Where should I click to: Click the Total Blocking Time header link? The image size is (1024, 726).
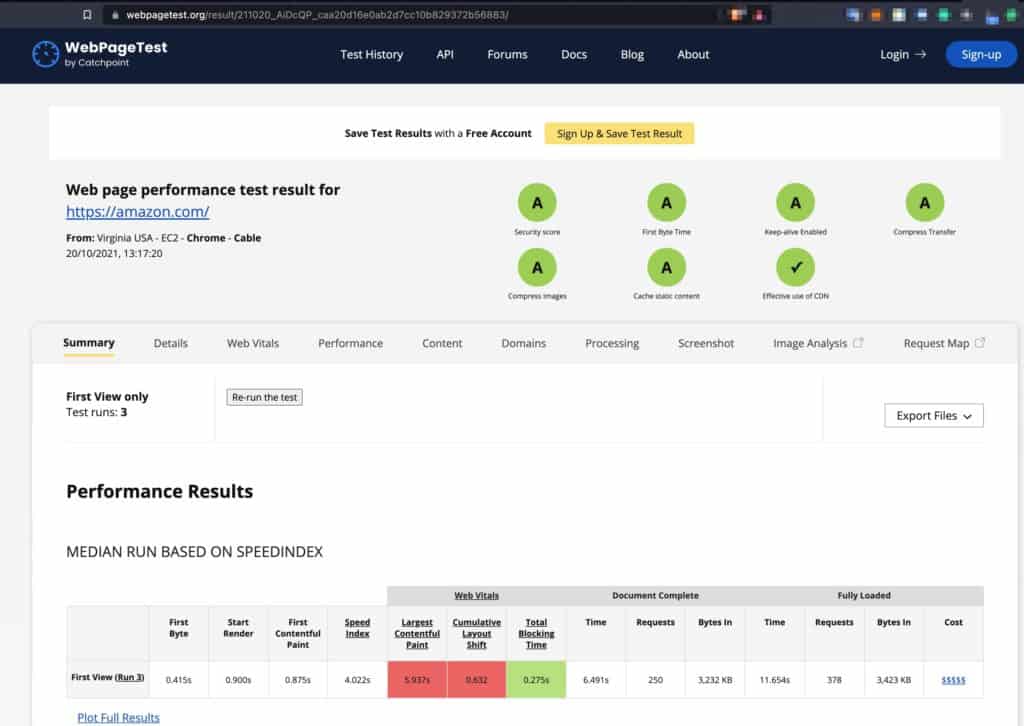click(536, 633)
